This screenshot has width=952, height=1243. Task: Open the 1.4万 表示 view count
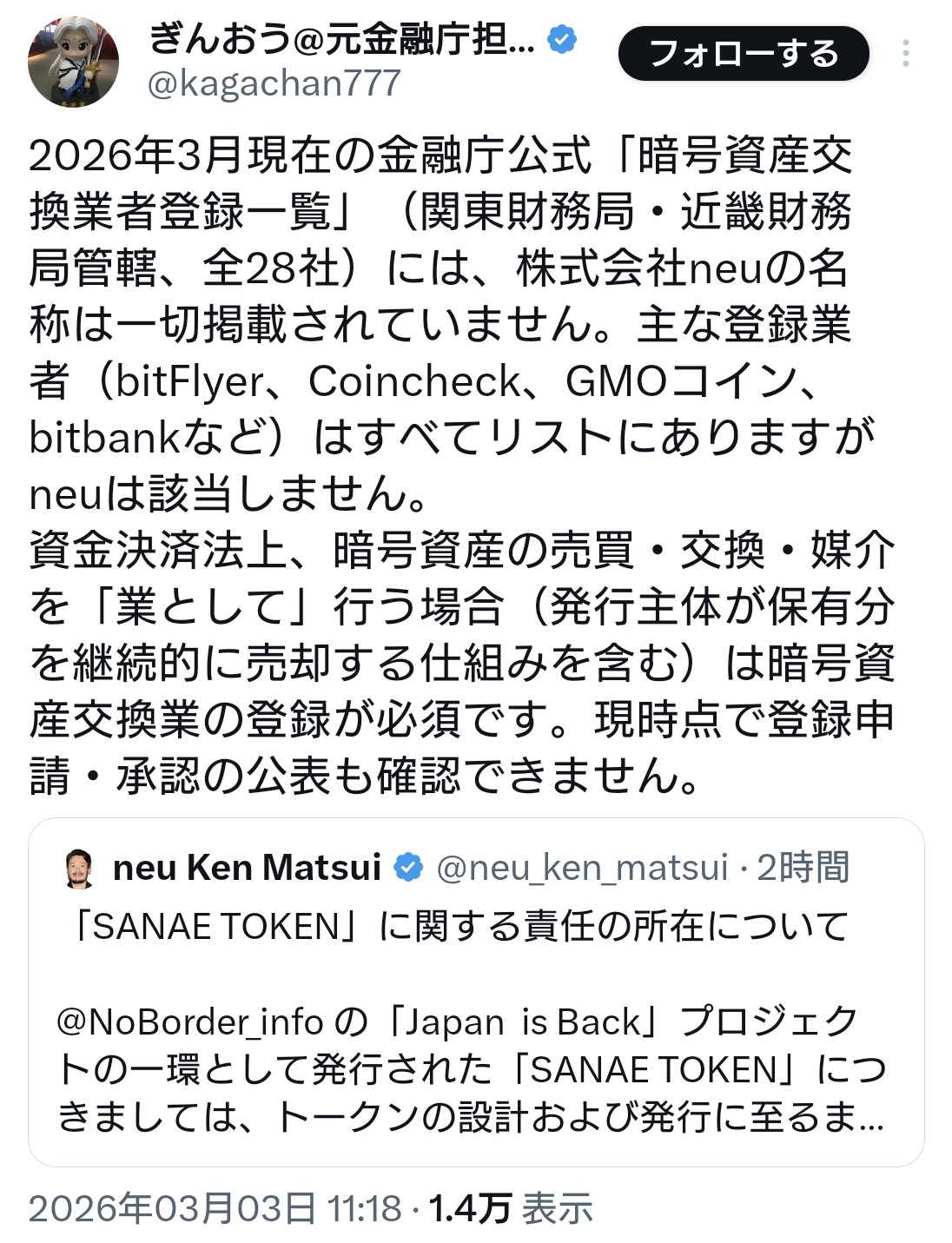click(511, 1208)
